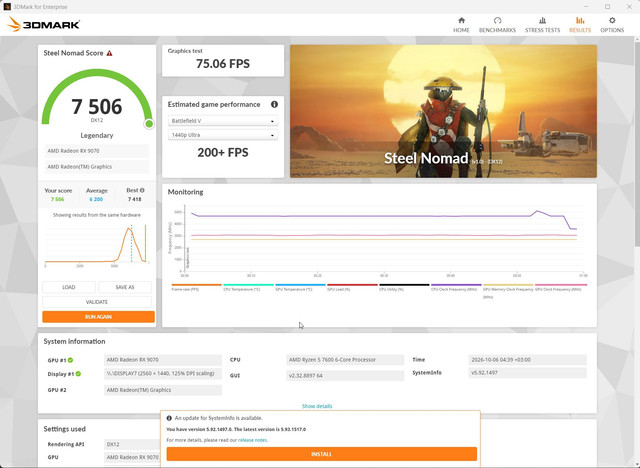The width and height of the screenshot is (640, 468).
Task: Click the GUI version v2.32.8897 64
Action: (345, 375)
